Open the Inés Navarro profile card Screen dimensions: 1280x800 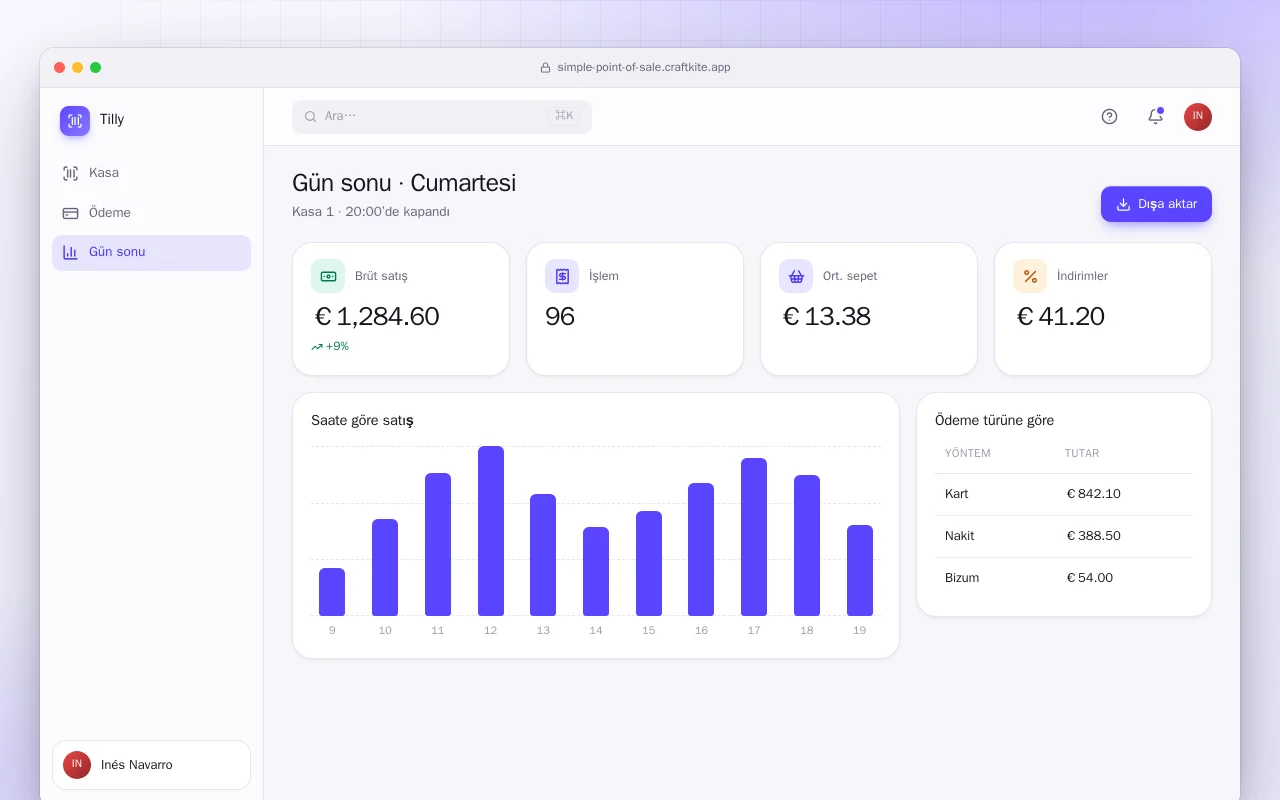[151, 765]
